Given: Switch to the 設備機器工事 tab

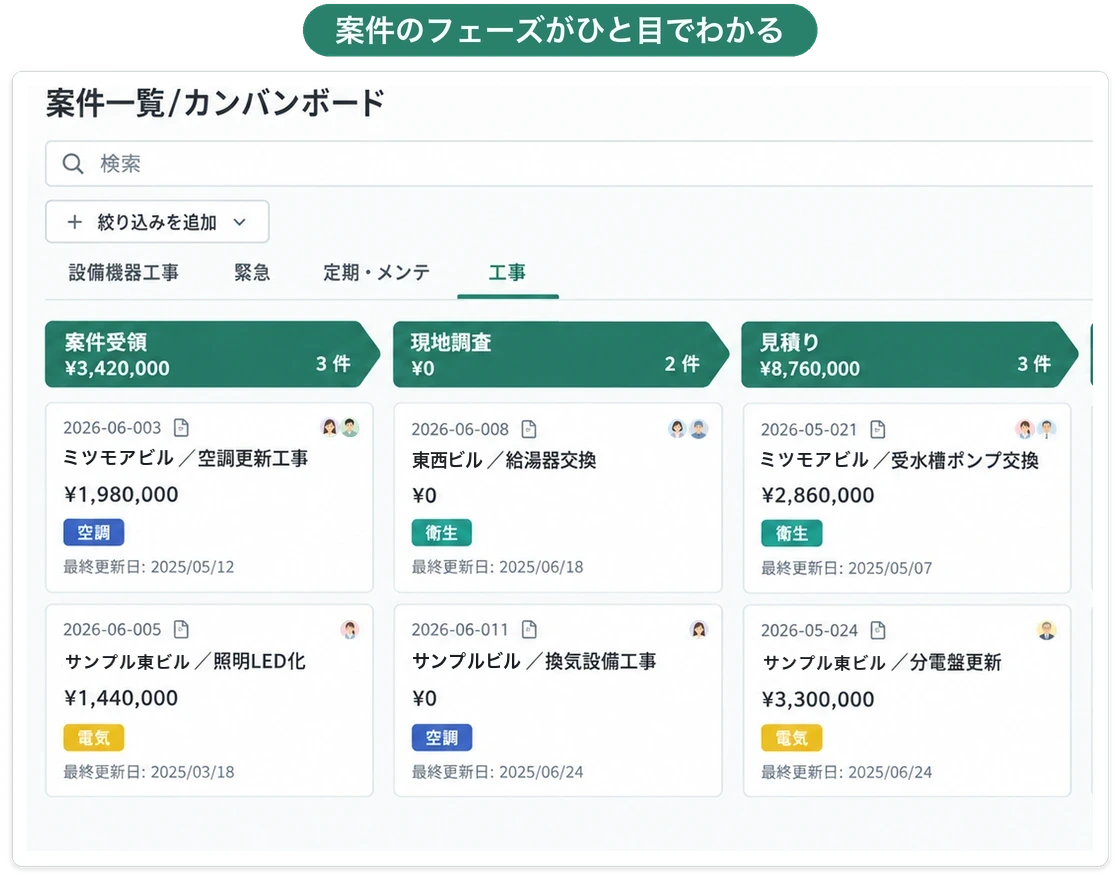Looking at the screenshot, I should 124,272.
